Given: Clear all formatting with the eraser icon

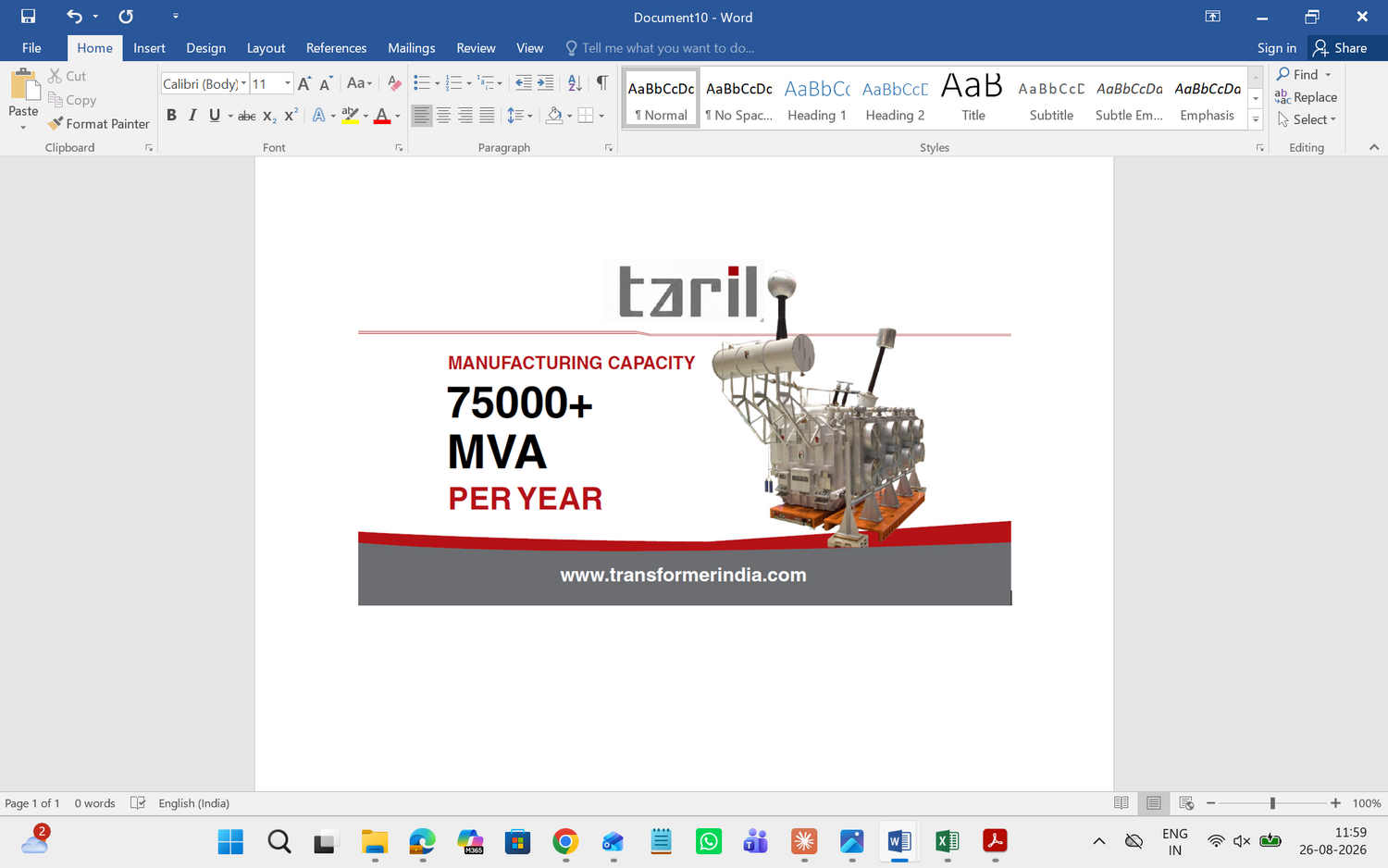Looking at the screenshot, I should (x=395, y=84).
